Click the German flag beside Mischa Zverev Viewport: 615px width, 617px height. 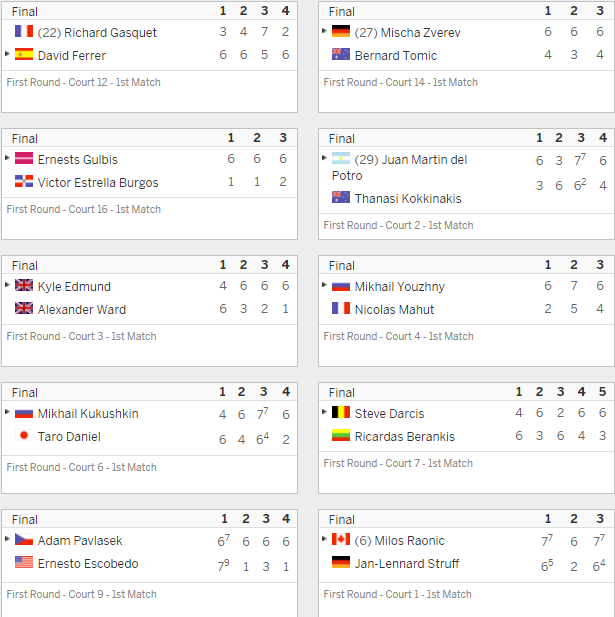point(341,31)
